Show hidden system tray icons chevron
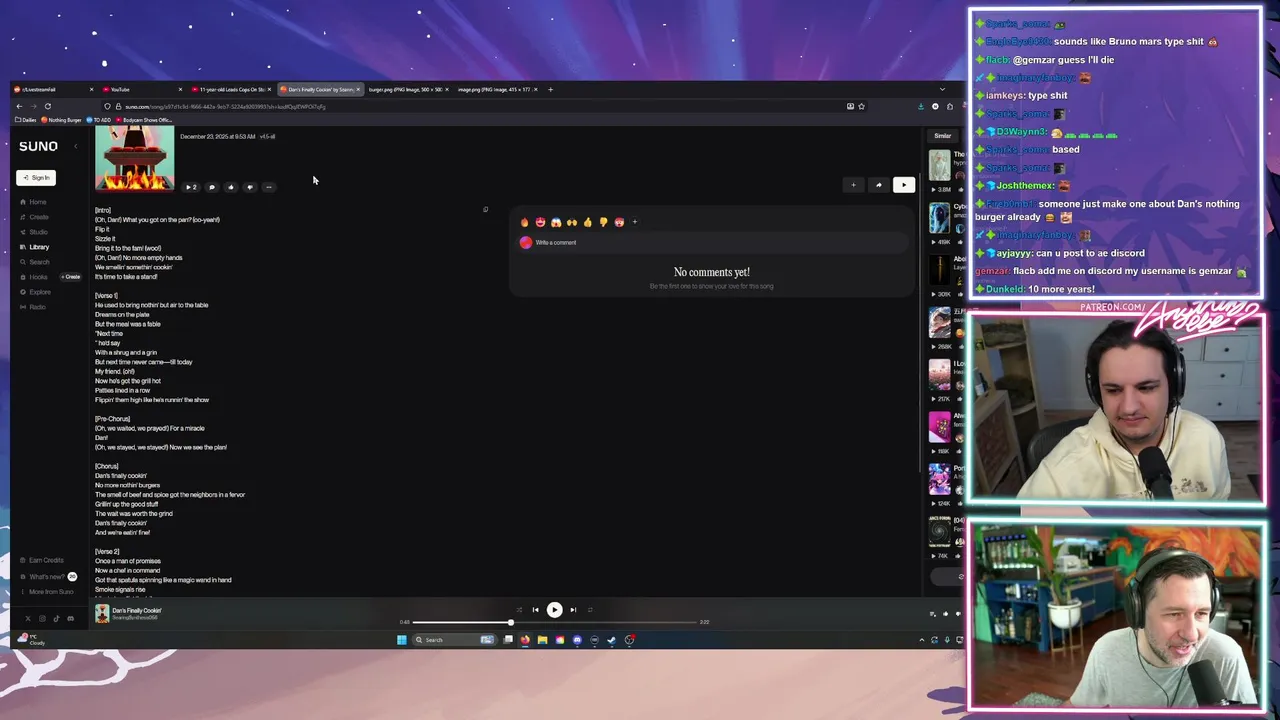Screen dimensions: 1280x720 click(922, 640)
